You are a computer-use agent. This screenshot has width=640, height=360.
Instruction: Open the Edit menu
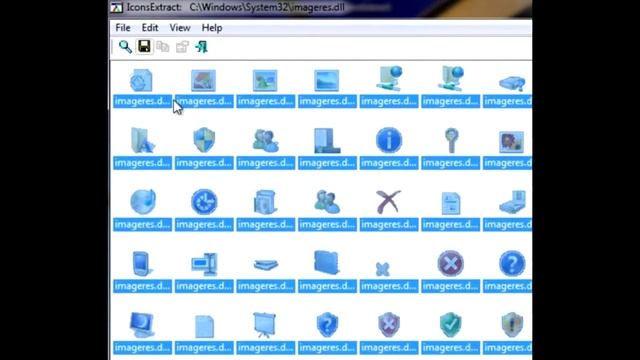[x=150, y=28]
